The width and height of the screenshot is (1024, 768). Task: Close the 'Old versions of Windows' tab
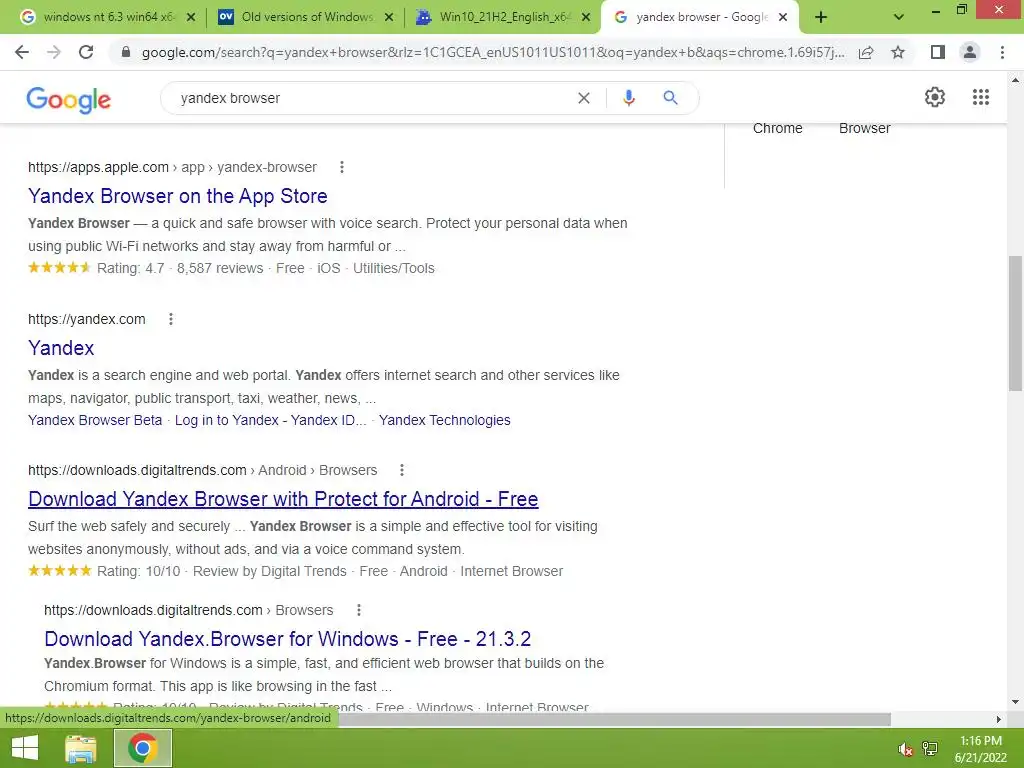click(389, 17)
